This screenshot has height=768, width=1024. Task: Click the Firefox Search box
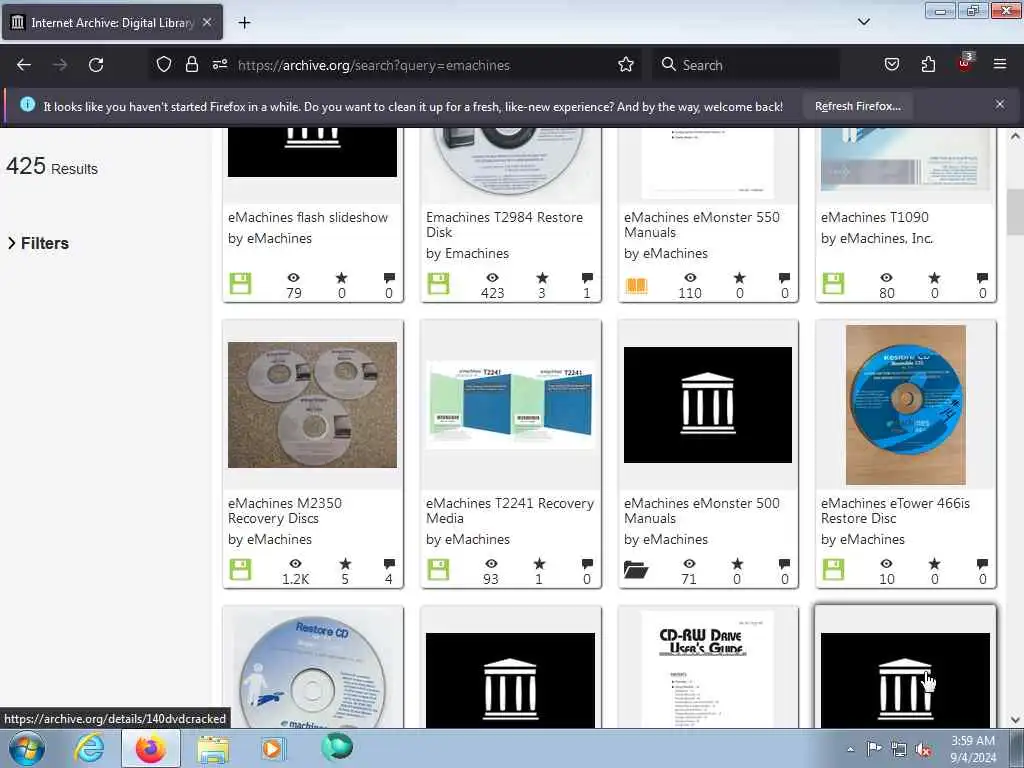pos(746,65)
